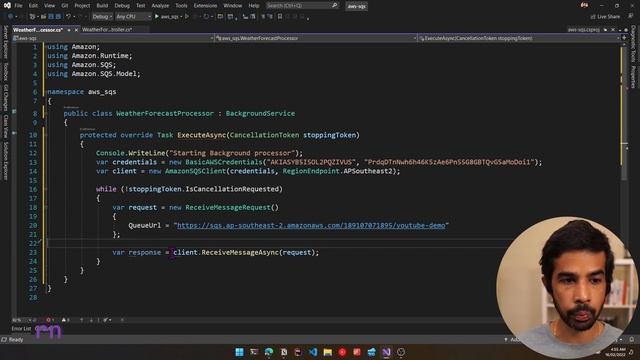Open Microsoft Edge from the taskbar

[x=269, y=352]
